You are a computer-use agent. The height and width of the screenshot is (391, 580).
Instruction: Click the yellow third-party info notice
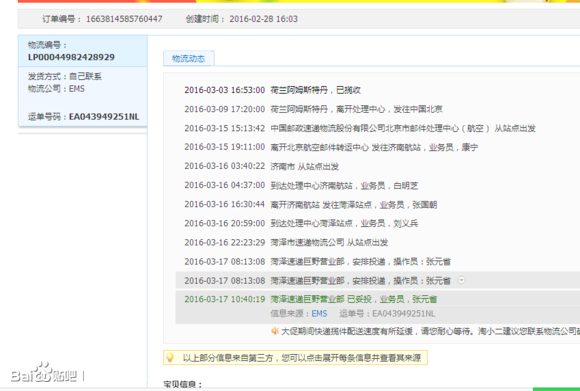[x=295, y=358]
